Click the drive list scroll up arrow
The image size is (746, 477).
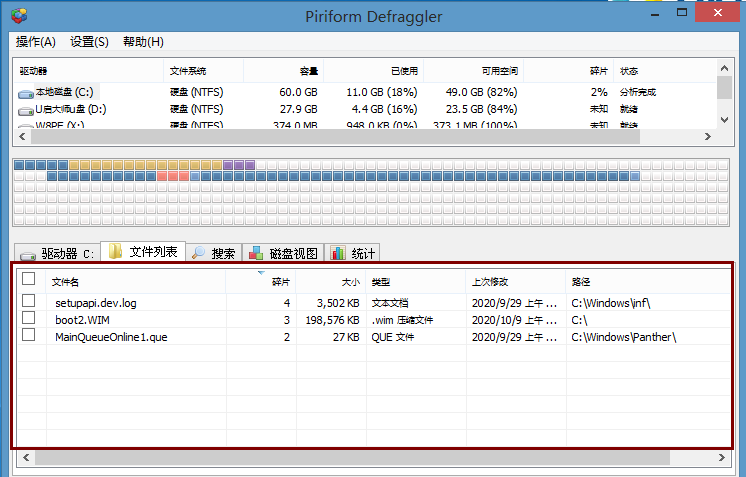[724, 68]
